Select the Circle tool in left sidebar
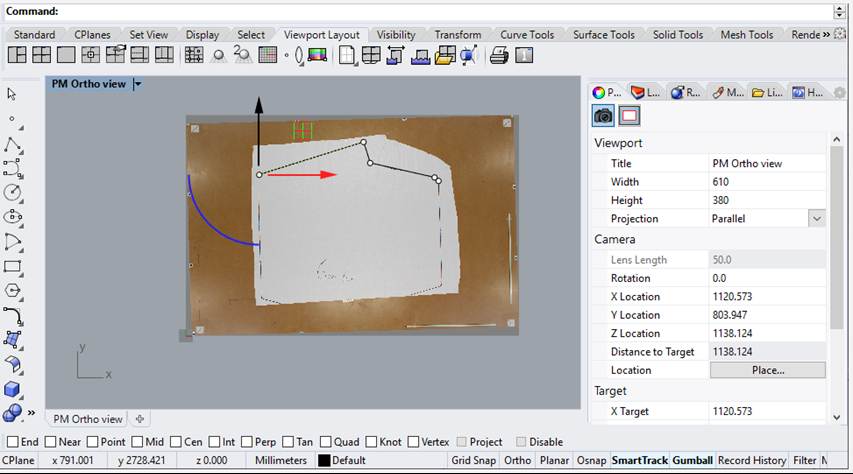 (x=13, y=192)
